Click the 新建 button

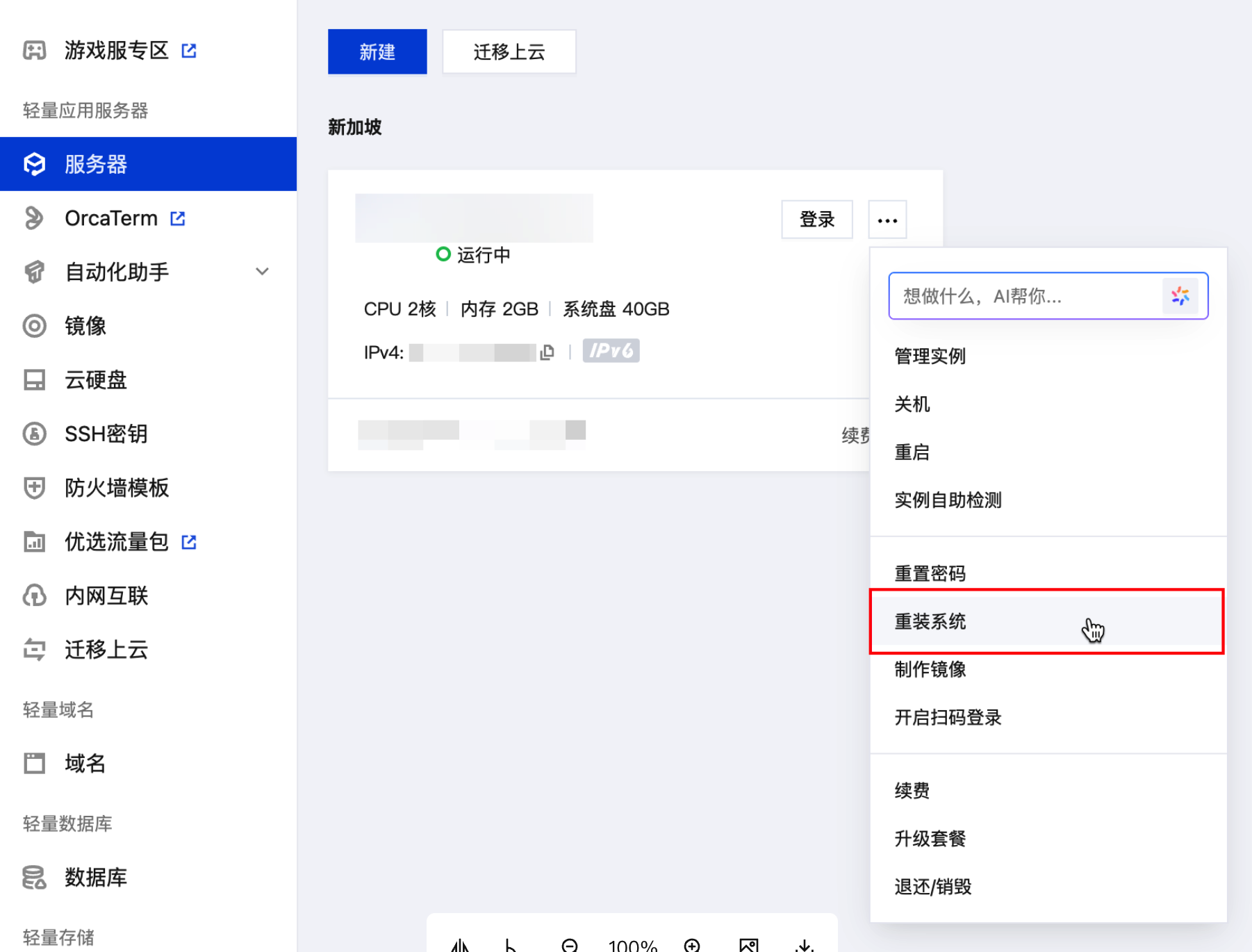pyautogui.click(x=377, y=51)
